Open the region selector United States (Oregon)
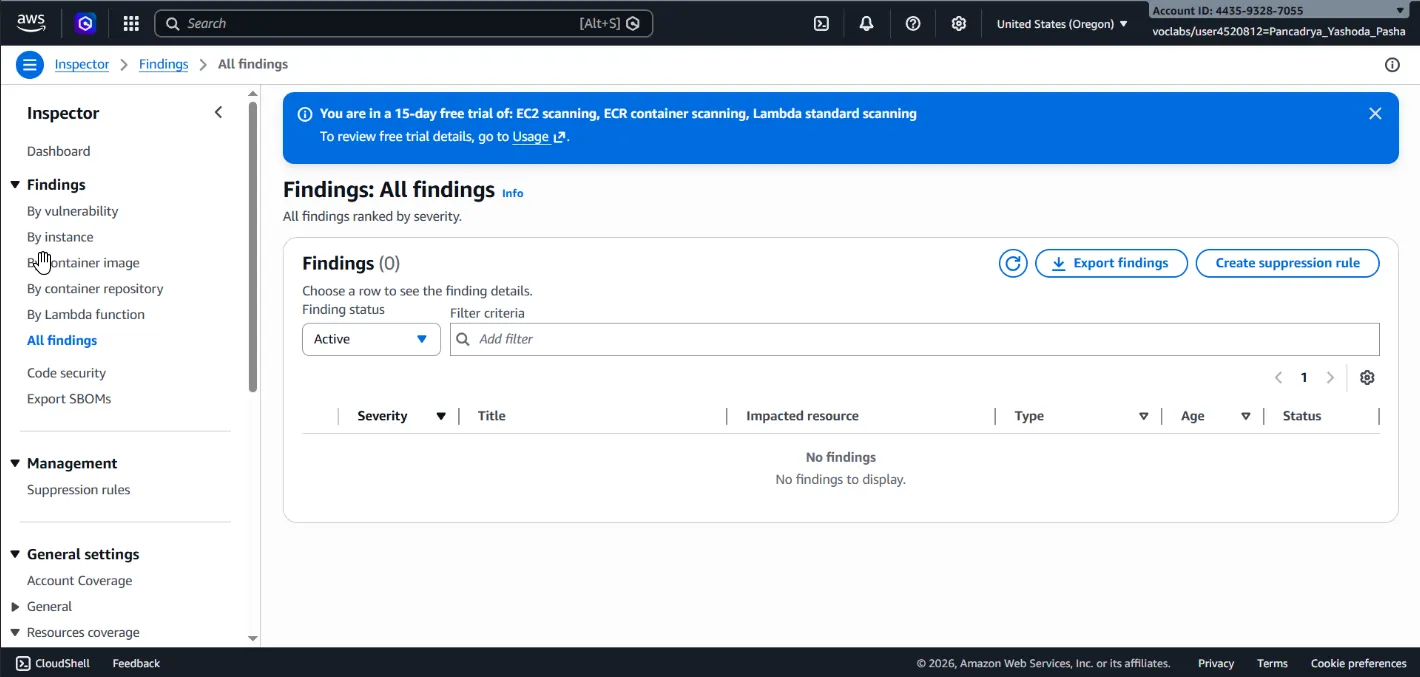The width and height of the screenshot is (1420, 677). click(1062, 23)
